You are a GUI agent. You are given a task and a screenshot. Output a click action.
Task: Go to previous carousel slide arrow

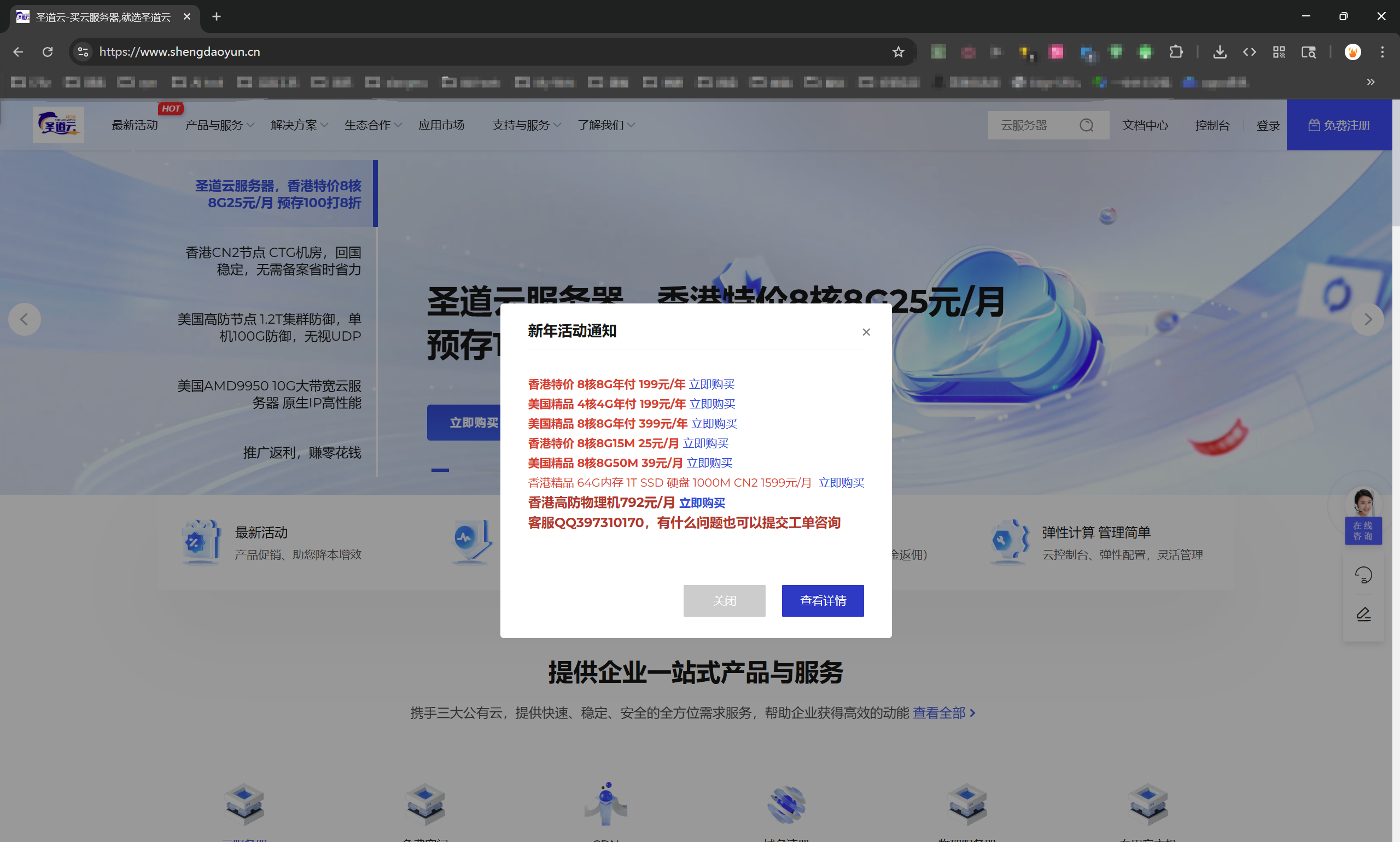pyautogui.click(x=25, y=319)
